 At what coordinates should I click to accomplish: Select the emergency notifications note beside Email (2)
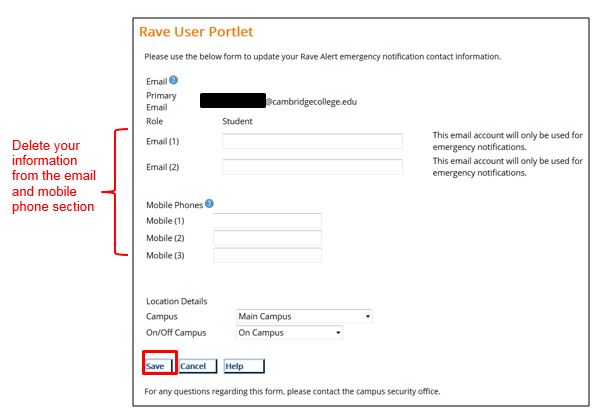508,167
